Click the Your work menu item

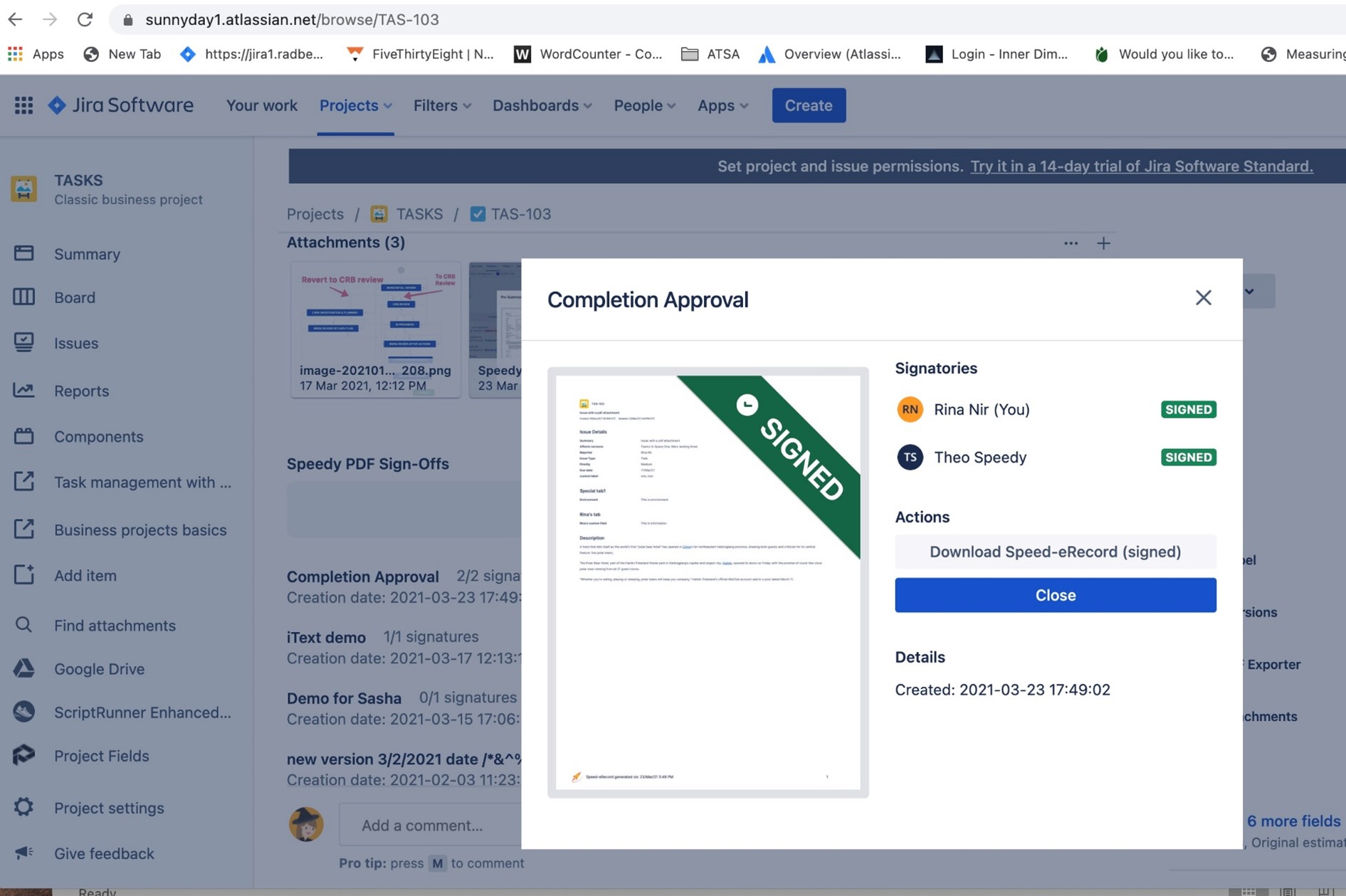pyautogui.click(x=261, y=105)
